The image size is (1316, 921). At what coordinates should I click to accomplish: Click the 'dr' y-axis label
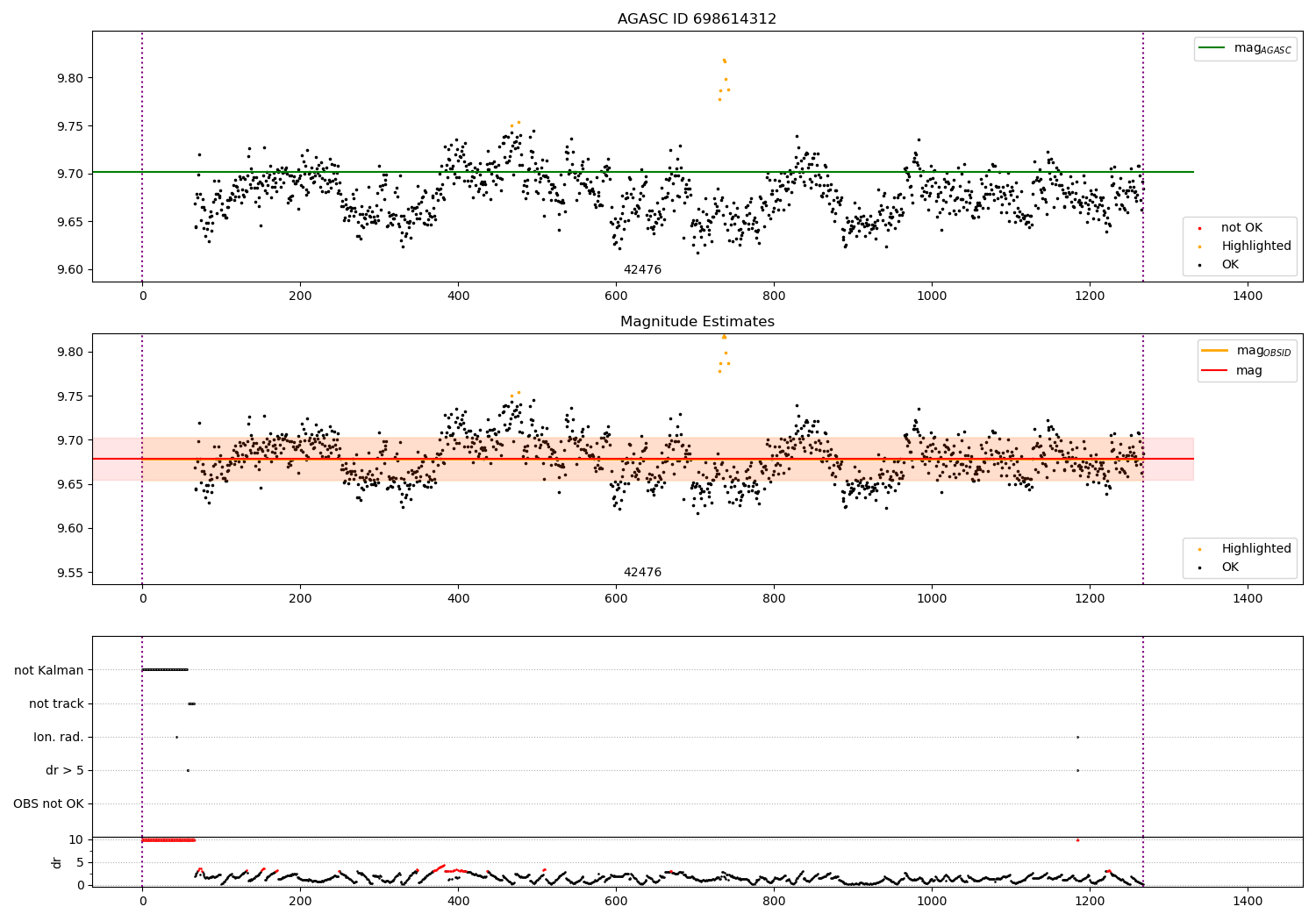point(57,862)
